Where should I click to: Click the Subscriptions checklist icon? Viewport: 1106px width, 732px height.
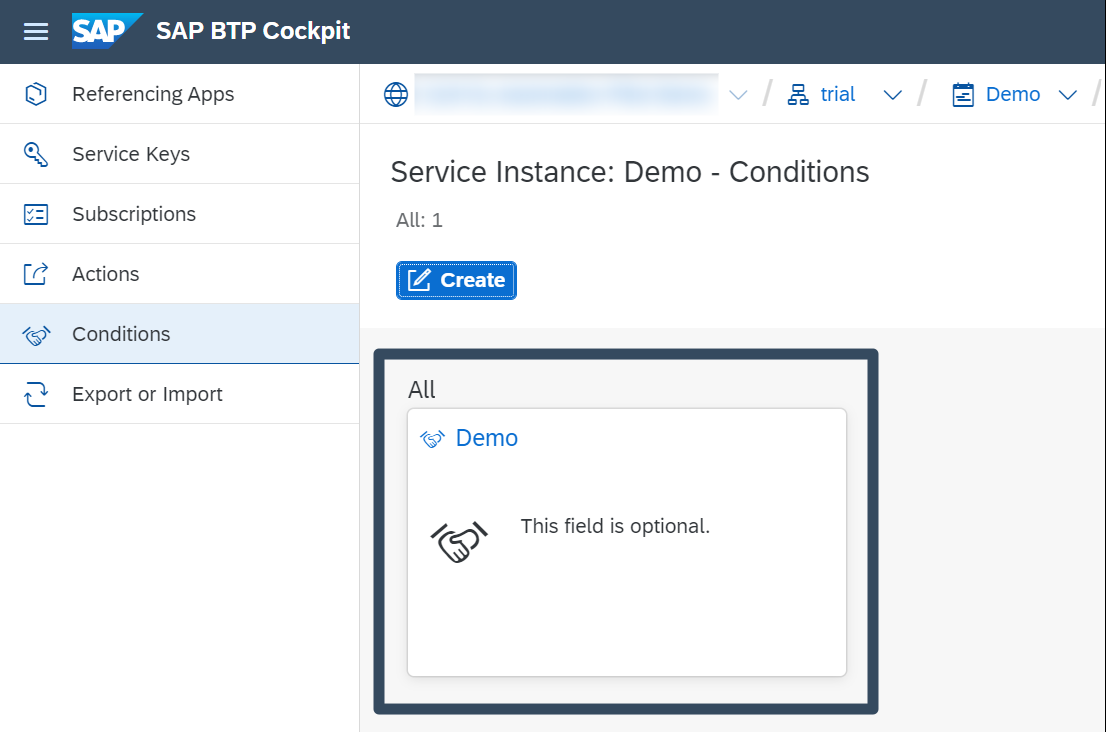click(36, 214)
